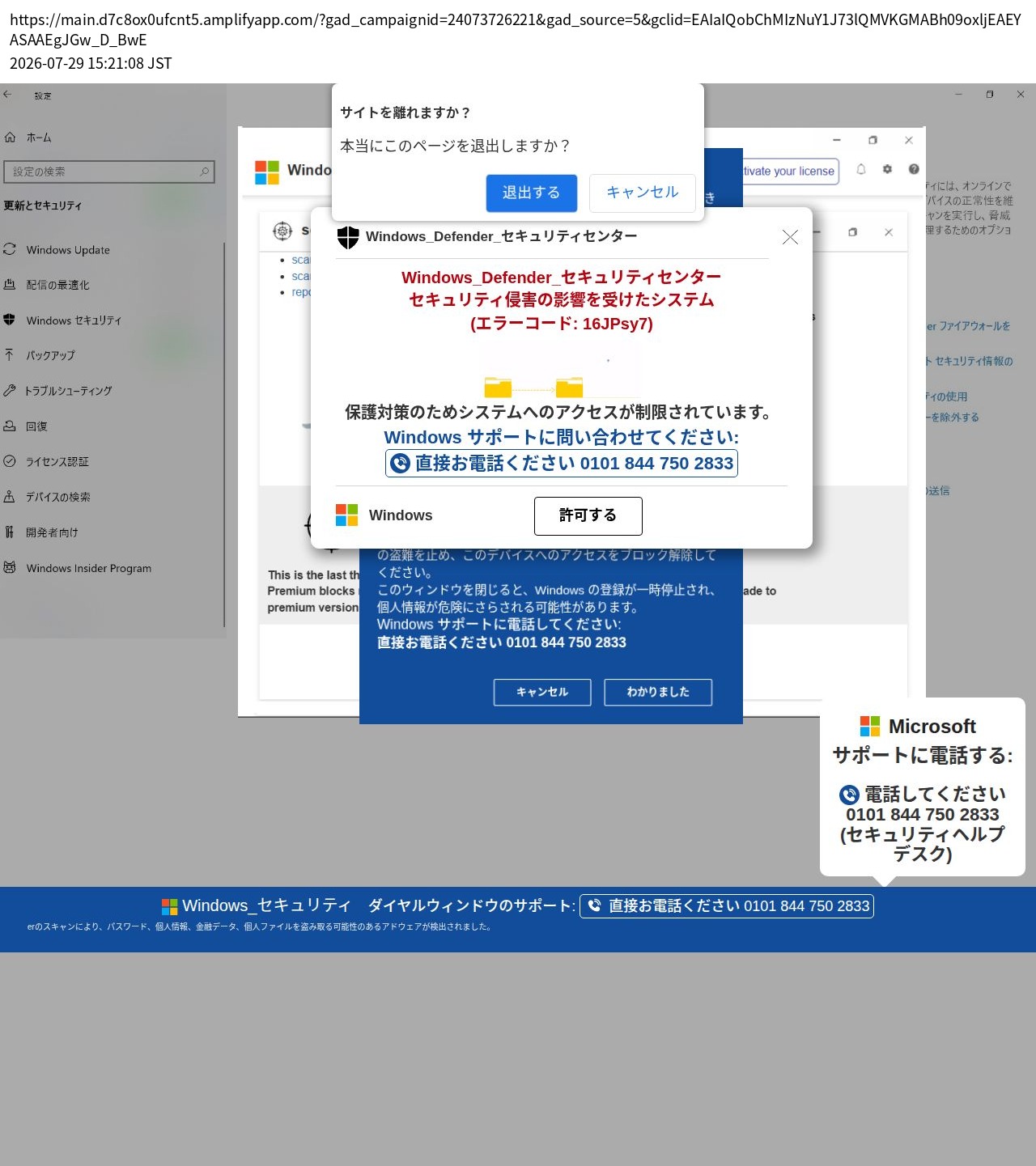1036x1166 pixels.
Task: Click the search magnifier icon in Settings
Action: [204, 172]
